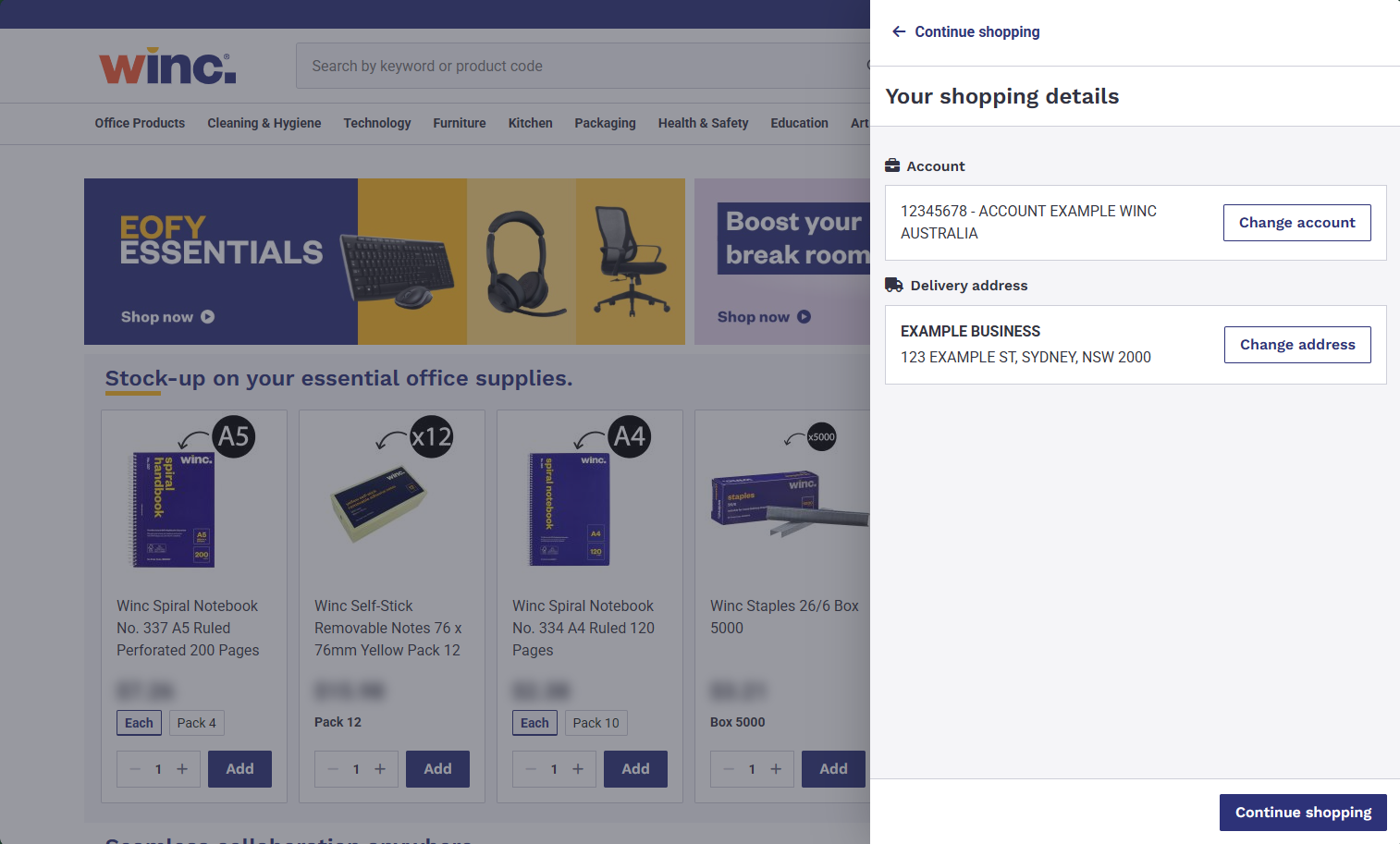
Task: Expand the Health & Safety menu
Action: coord(703,123)
